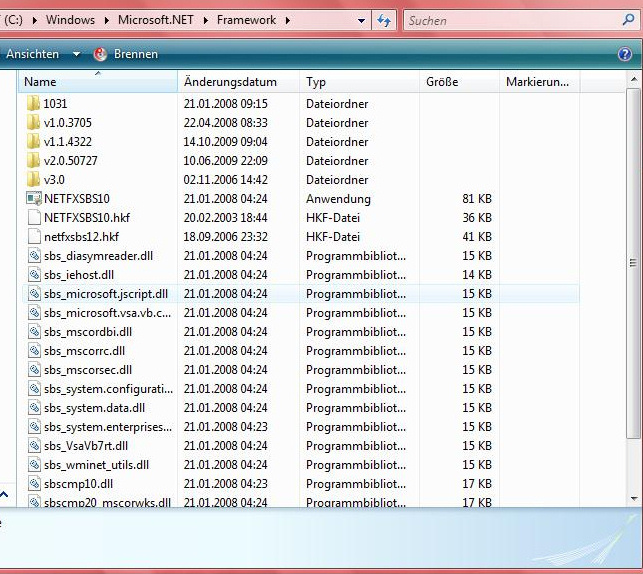The height and width of the screenshot is (574, 643).
Task: Click the sbs_mscorrc.dll file icon
Action: click(34, 351)
